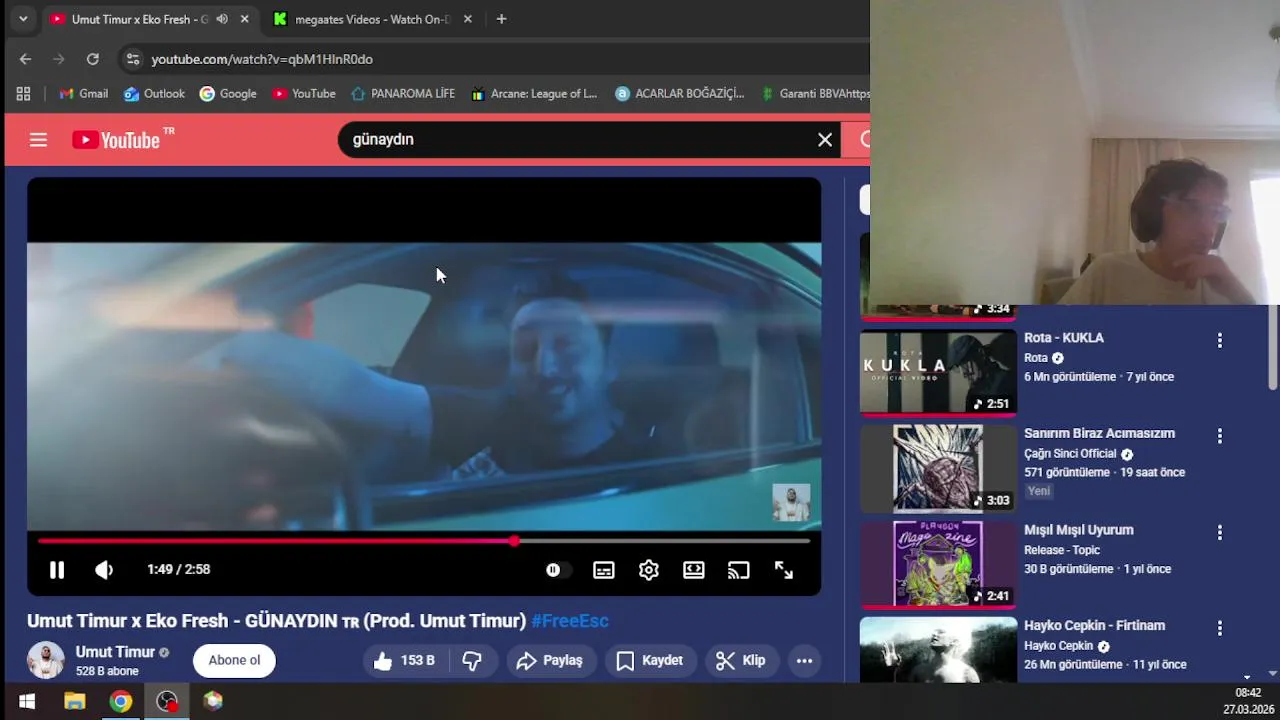Screen dimensions: 1280x720
Task: View site information icon in address bar
Action: click(133, 59)
